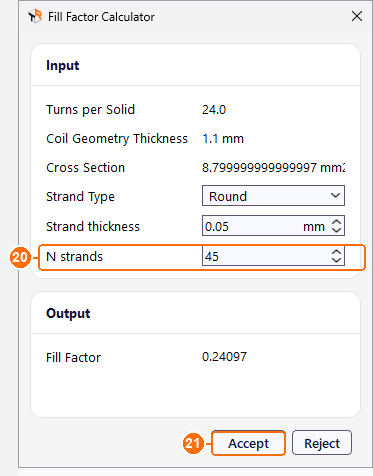373x476 pixels.
Task: Click the Coil Geometry Thickness label
Action: coord(117,139)
